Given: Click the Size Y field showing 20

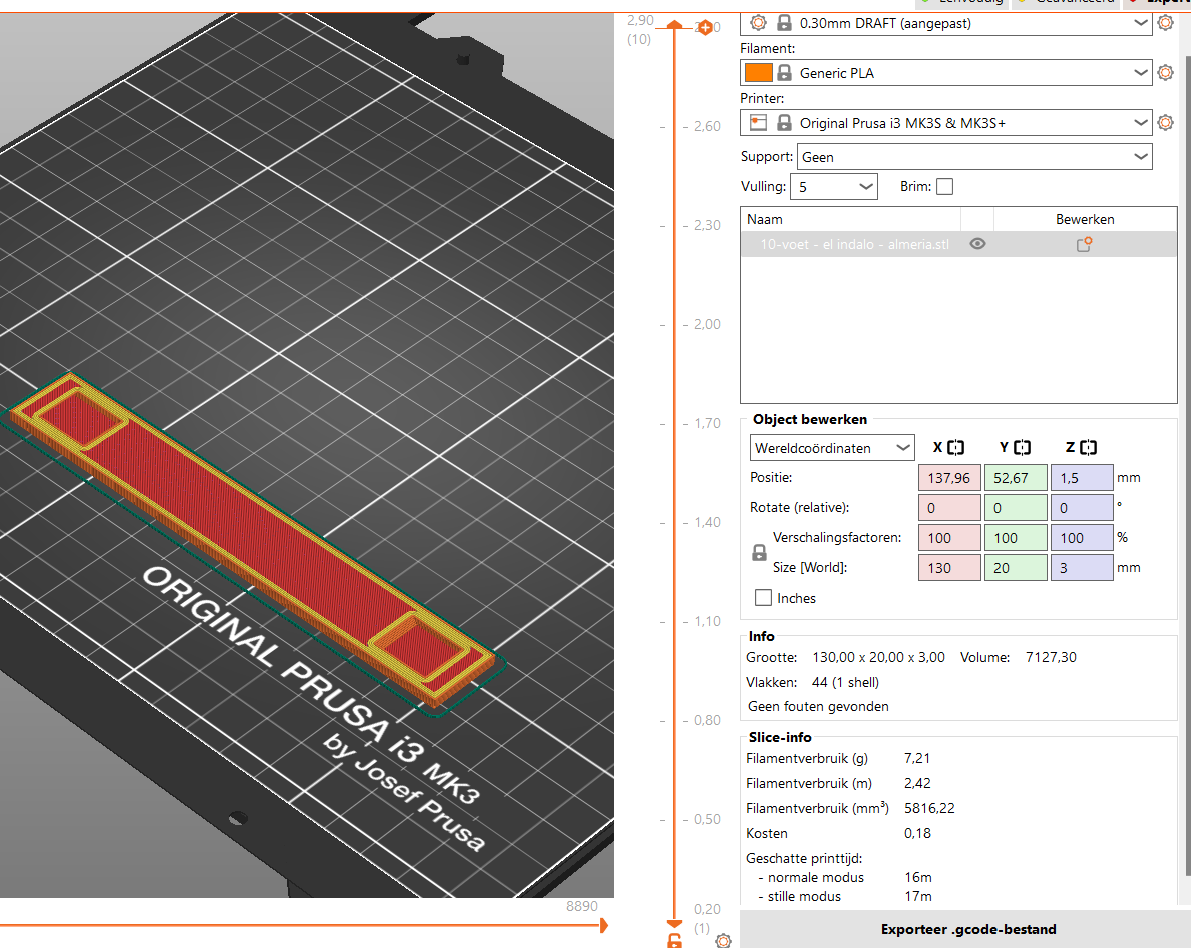Looking at the screenshot, I should 1016,567.
